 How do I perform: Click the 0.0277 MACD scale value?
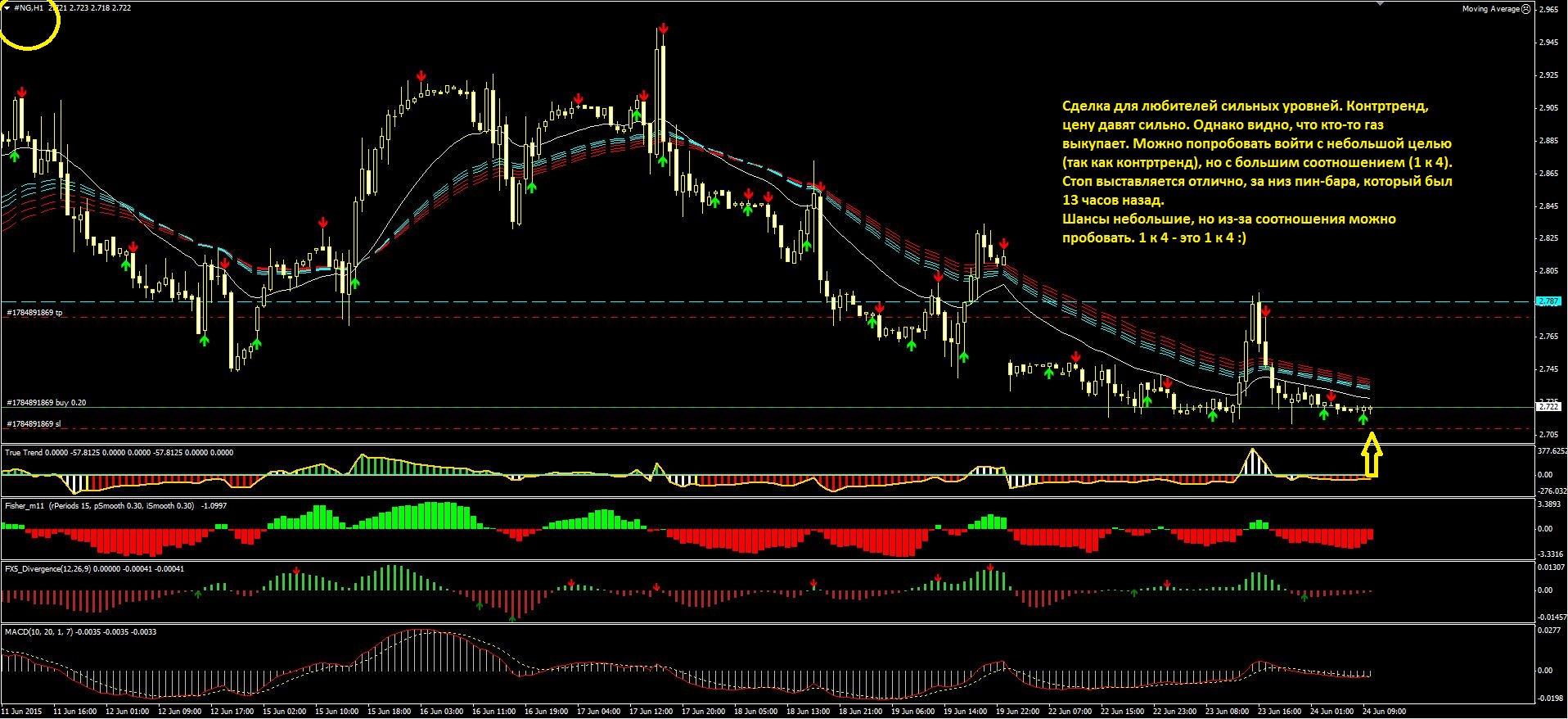pyautogui.click(x=1551, y=631)
